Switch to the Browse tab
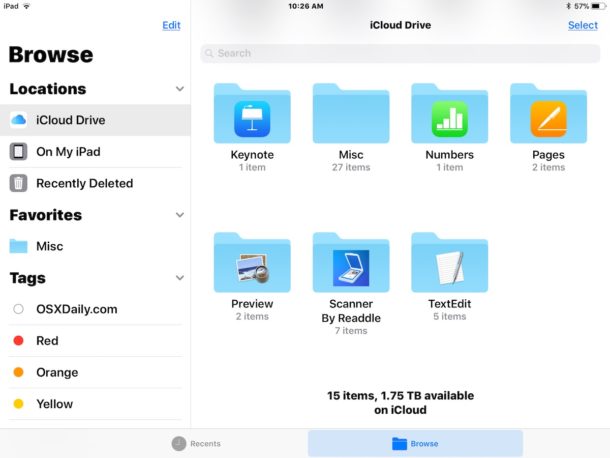Image resolution: width=610 pixels, height=458 pixels. point(415,444)
